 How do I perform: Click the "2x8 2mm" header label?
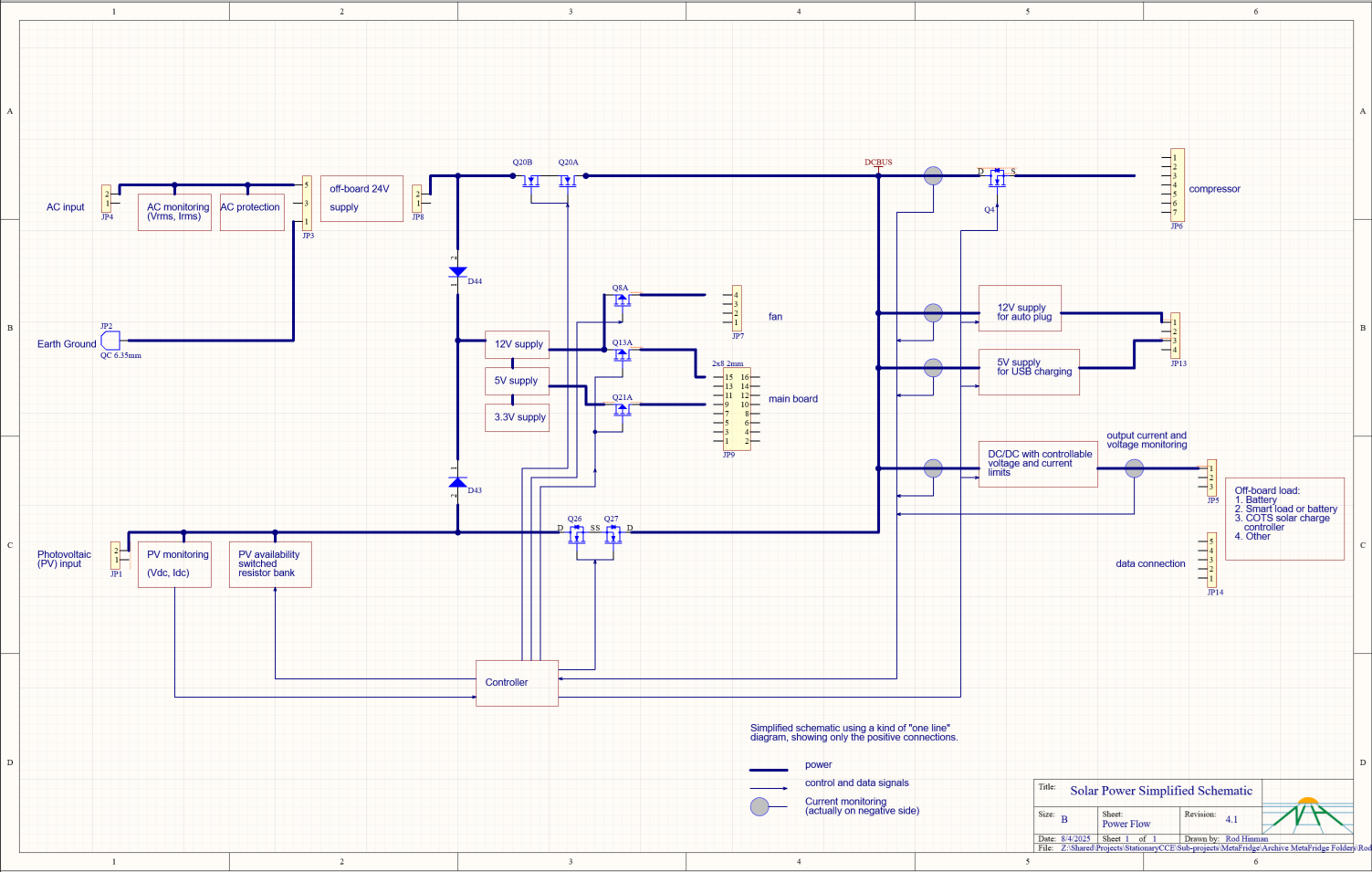[728, 363]
